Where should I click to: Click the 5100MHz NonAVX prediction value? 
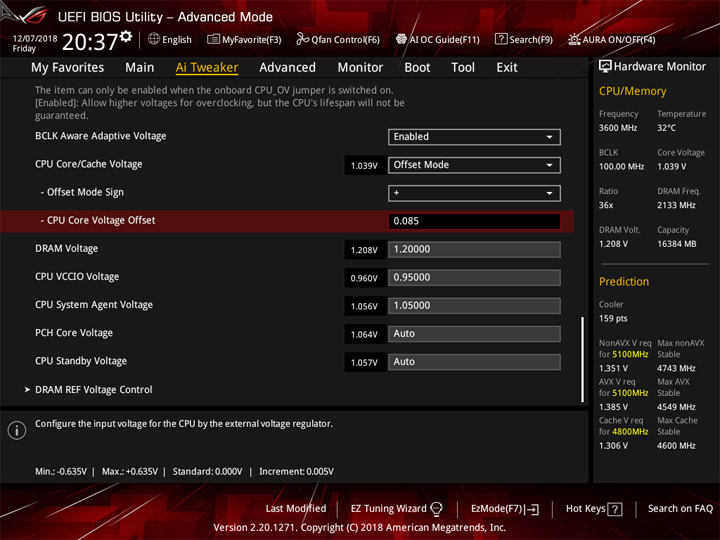tap(630, 354)
